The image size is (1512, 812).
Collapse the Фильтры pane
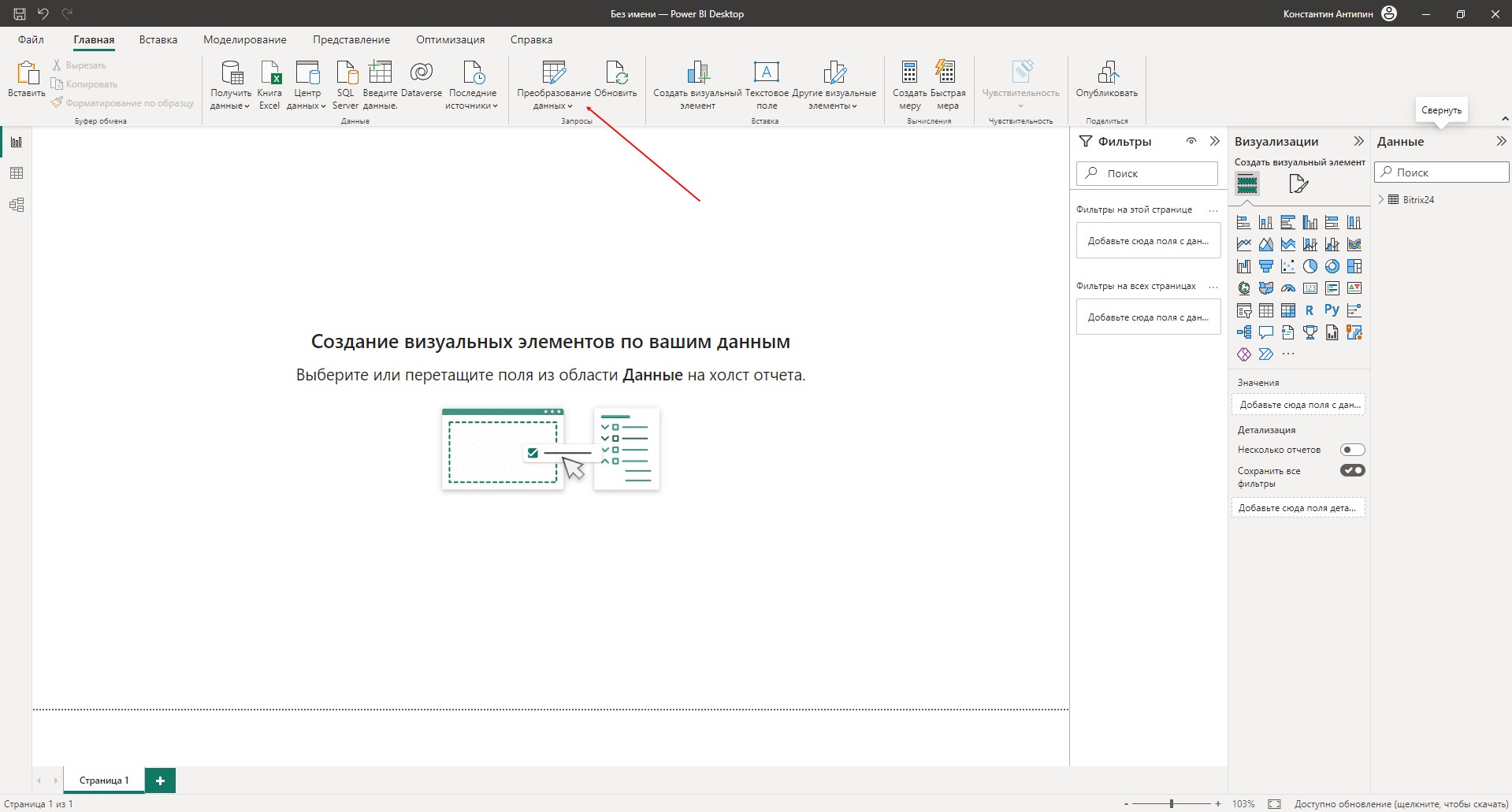click(x=1215, y=141)
